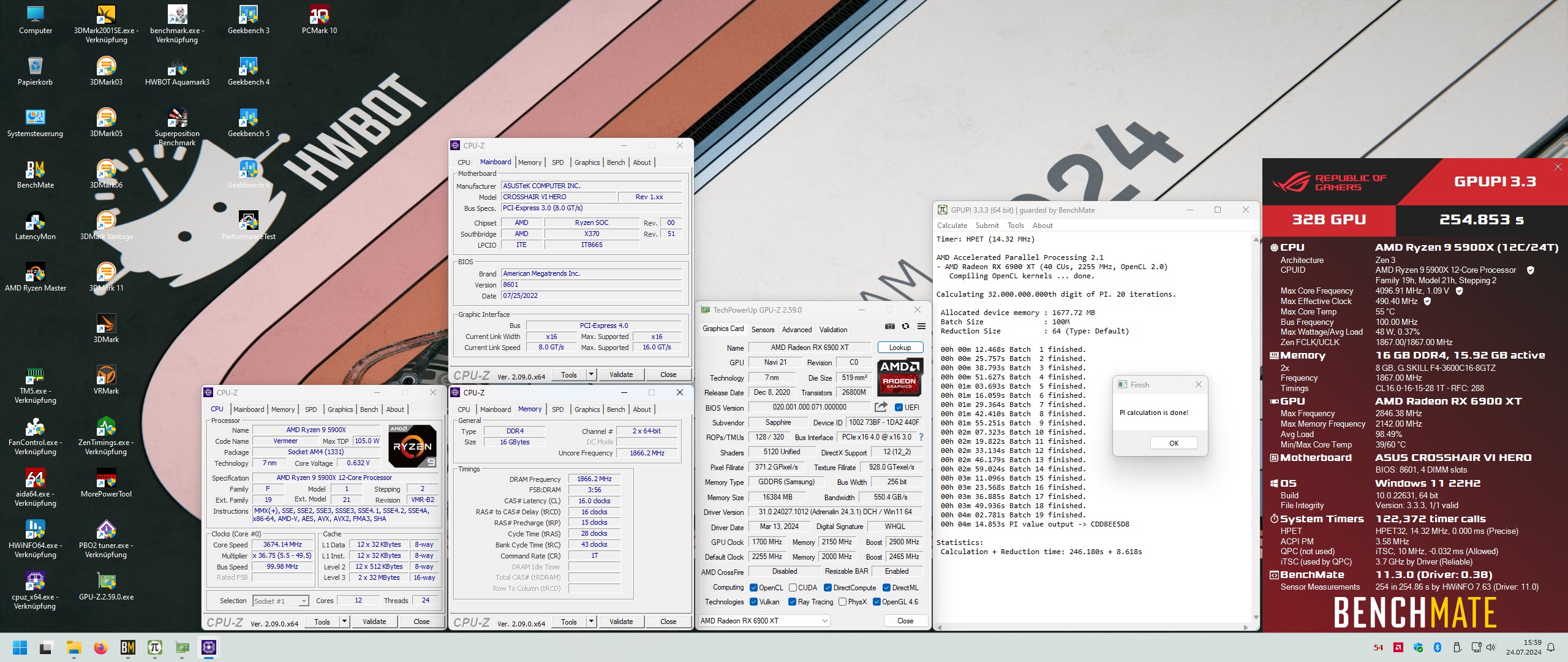Click the Ryzen 9 logo in CPU-Z
Viewport: 1568px width, 662px height.
[x=413, y=447]
